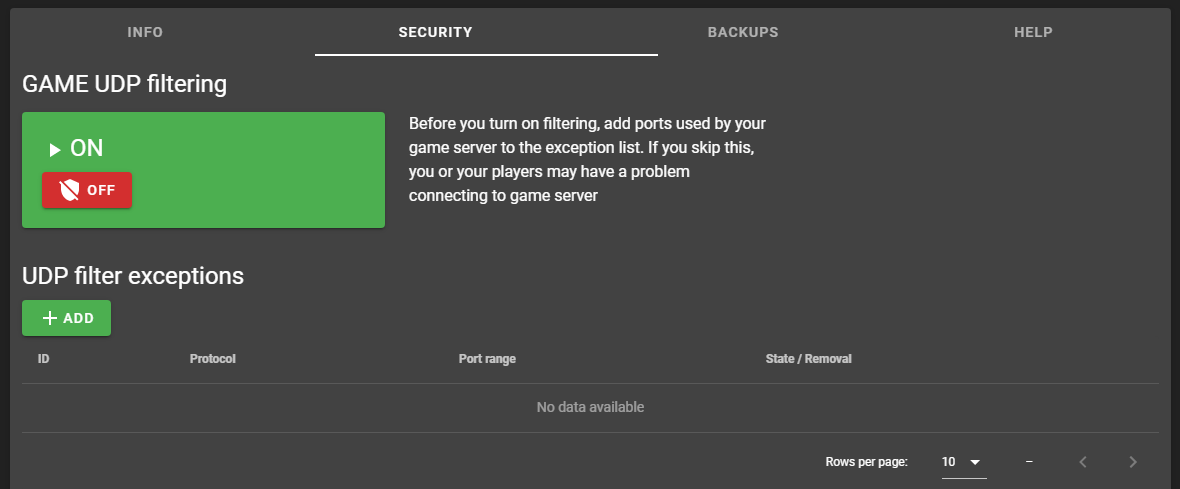The image size is (1180, 489).
Task: Click the shield icon on the OFF button
Action: 69,190
